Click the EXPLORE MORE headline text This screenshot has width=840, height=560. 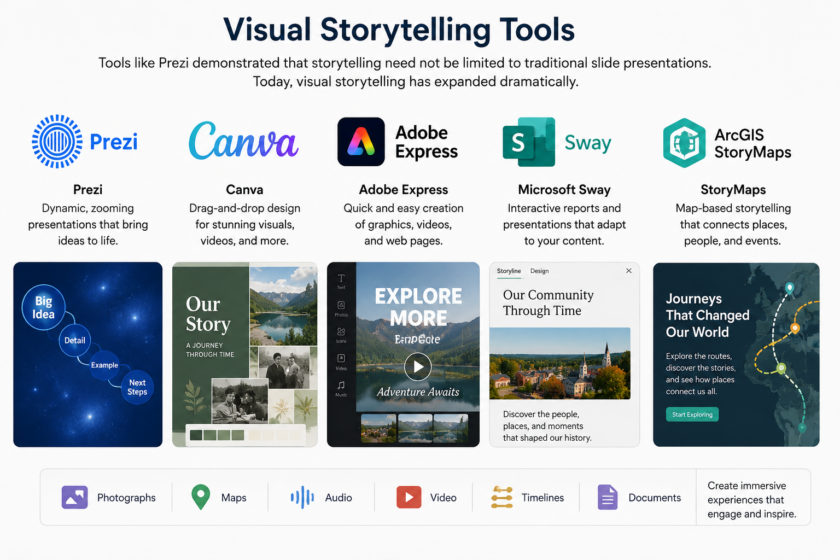point(418,307)
